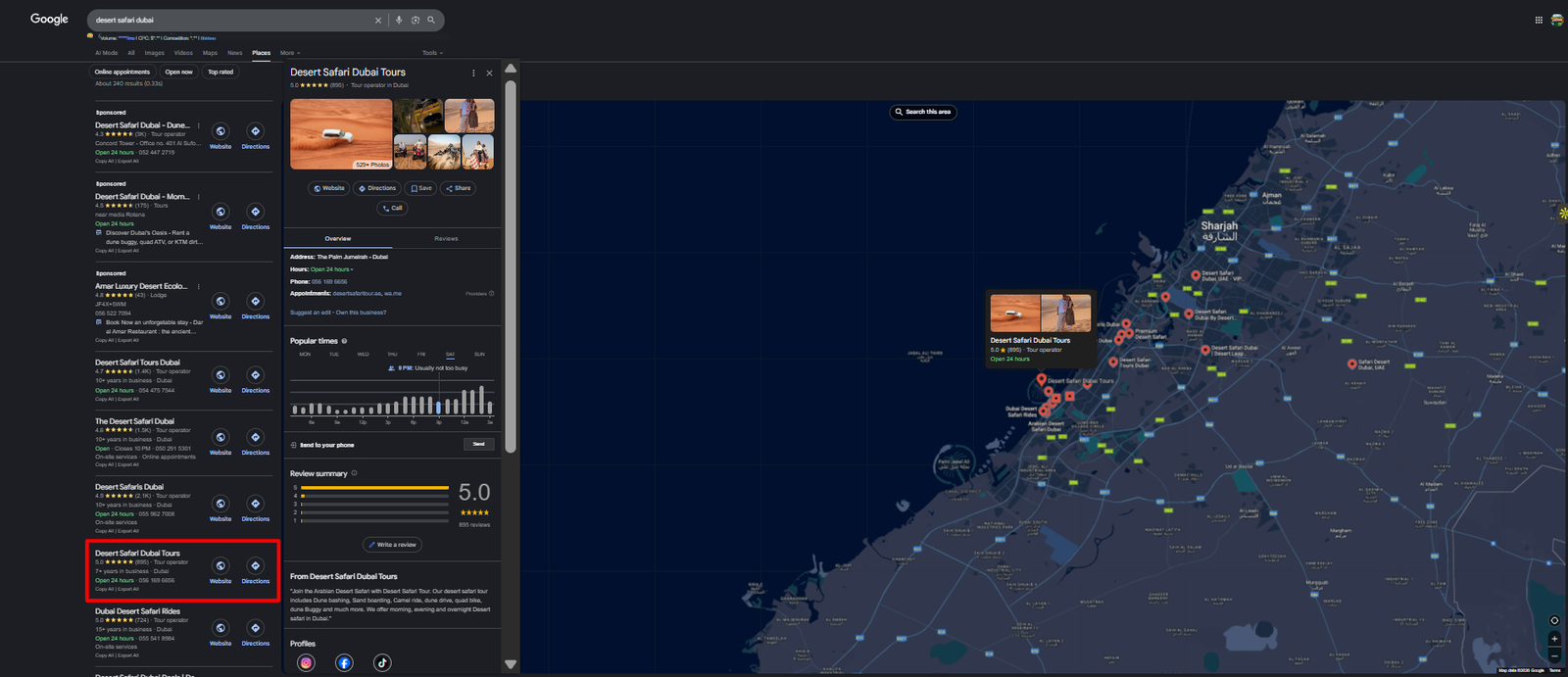Open the Google apps grid
The width and height of the screenshot is (1568, 677).
[x=1539, y=20]
